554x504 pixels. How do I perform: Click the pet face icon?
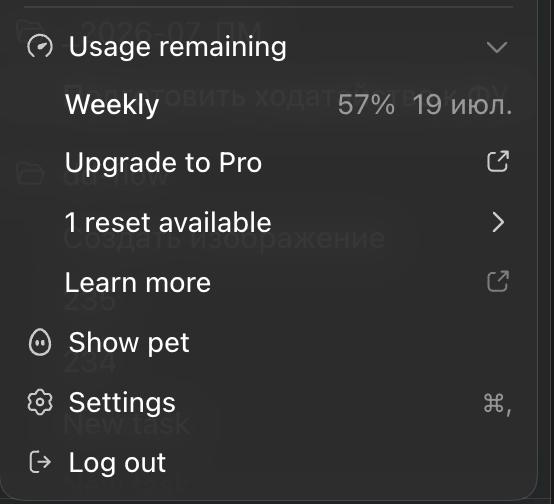(x=40, y=342)
